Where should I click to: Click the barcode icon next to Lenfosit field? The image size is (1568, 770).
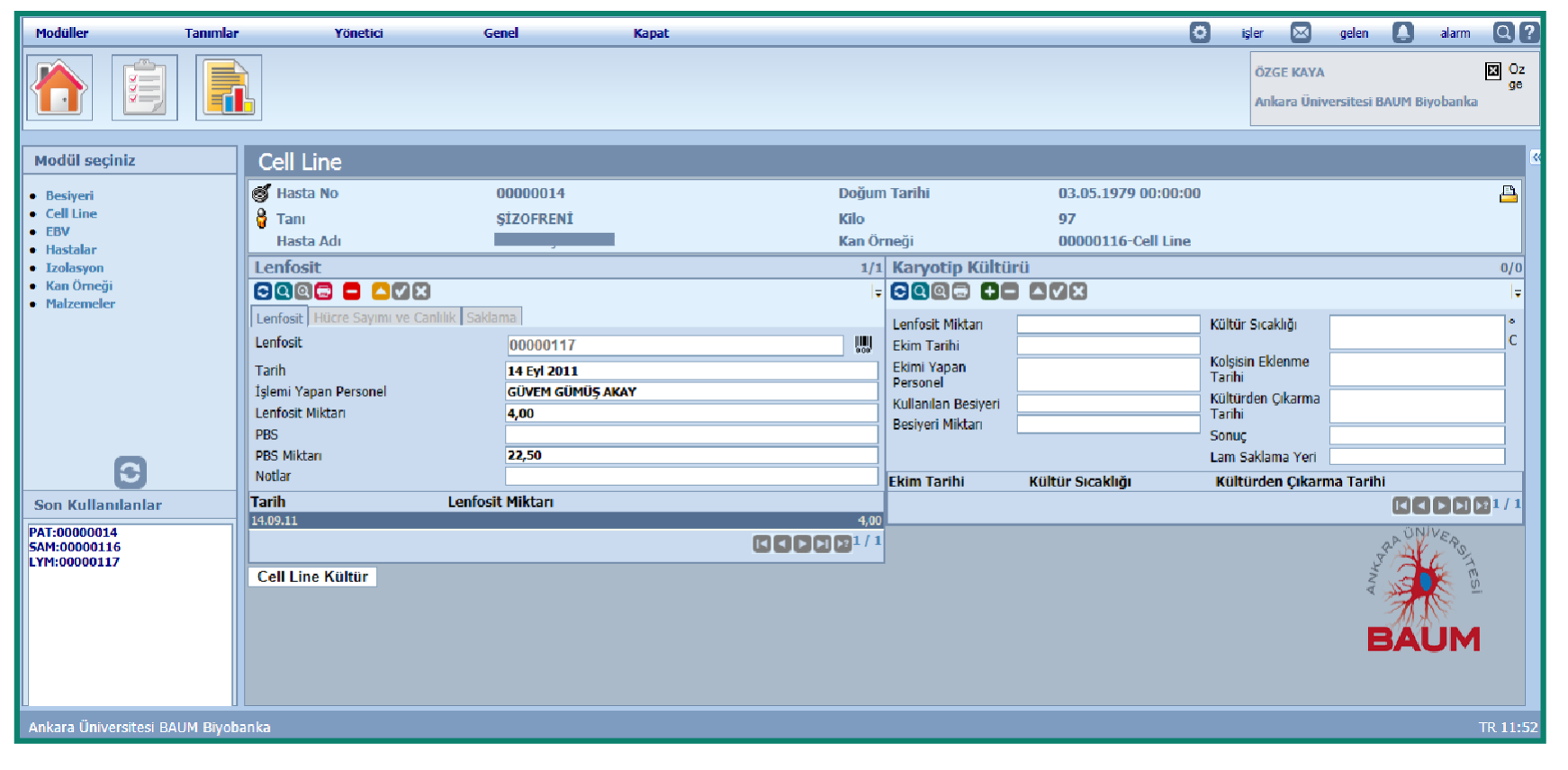(x=863, y=345)
